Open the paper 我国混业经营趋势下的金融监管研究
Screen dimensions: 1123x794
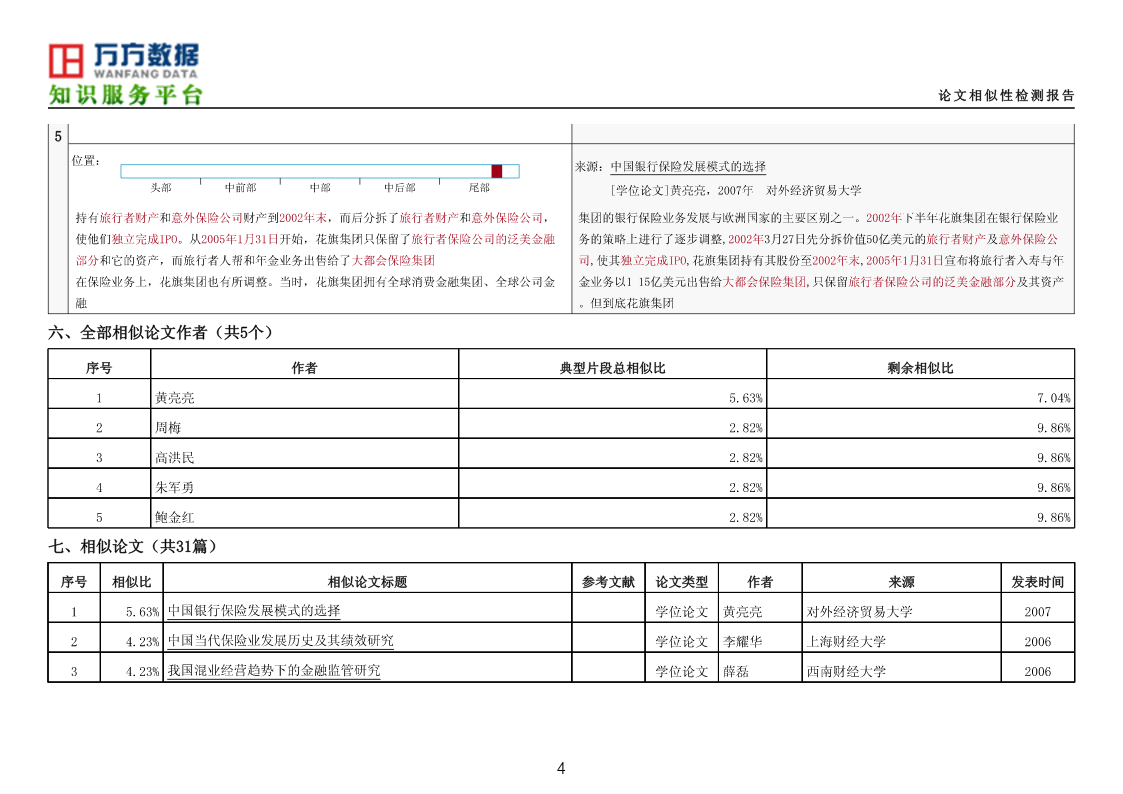click(274, 671)
